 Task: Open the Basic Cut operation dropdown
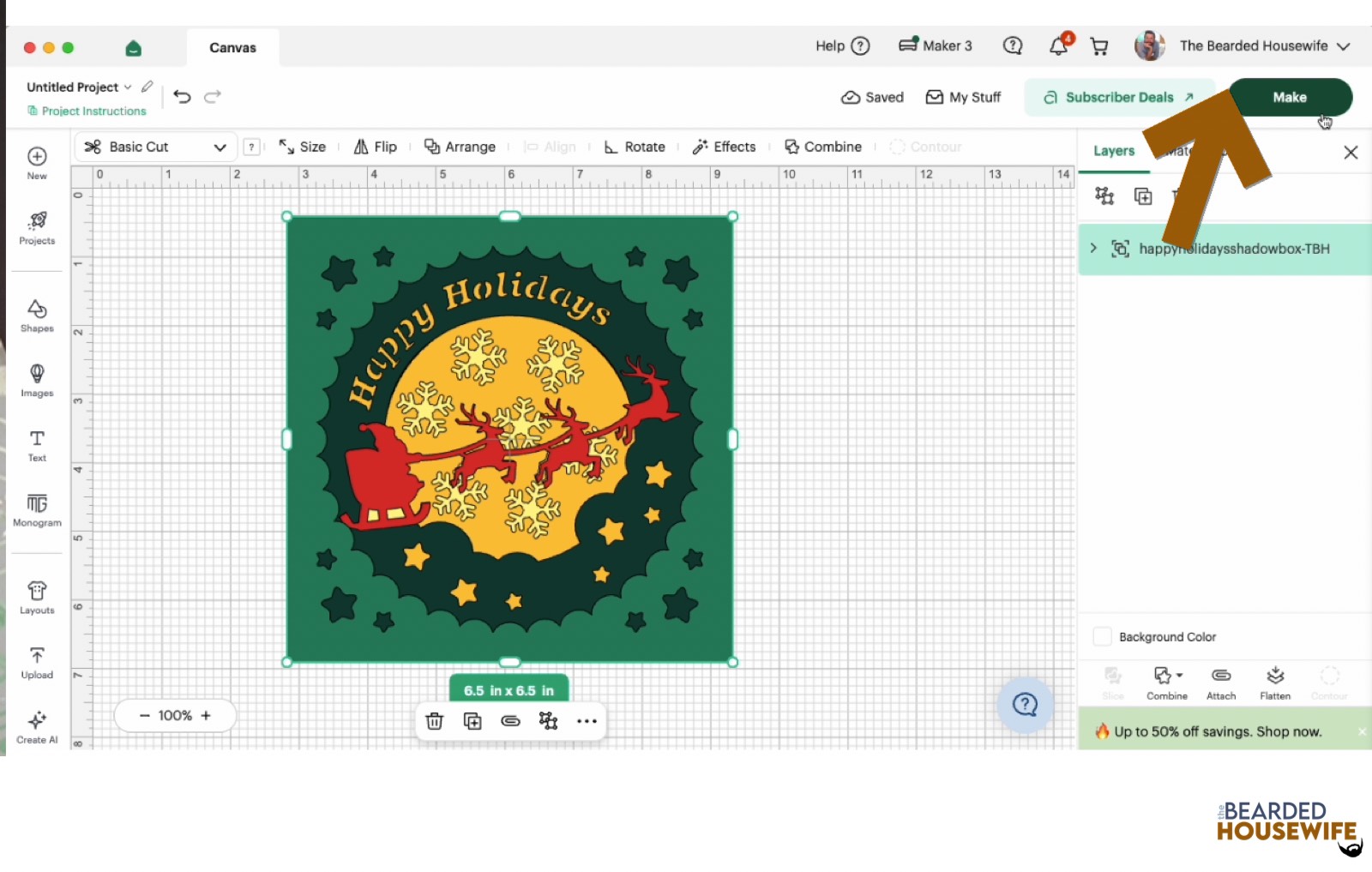[155, 147]
